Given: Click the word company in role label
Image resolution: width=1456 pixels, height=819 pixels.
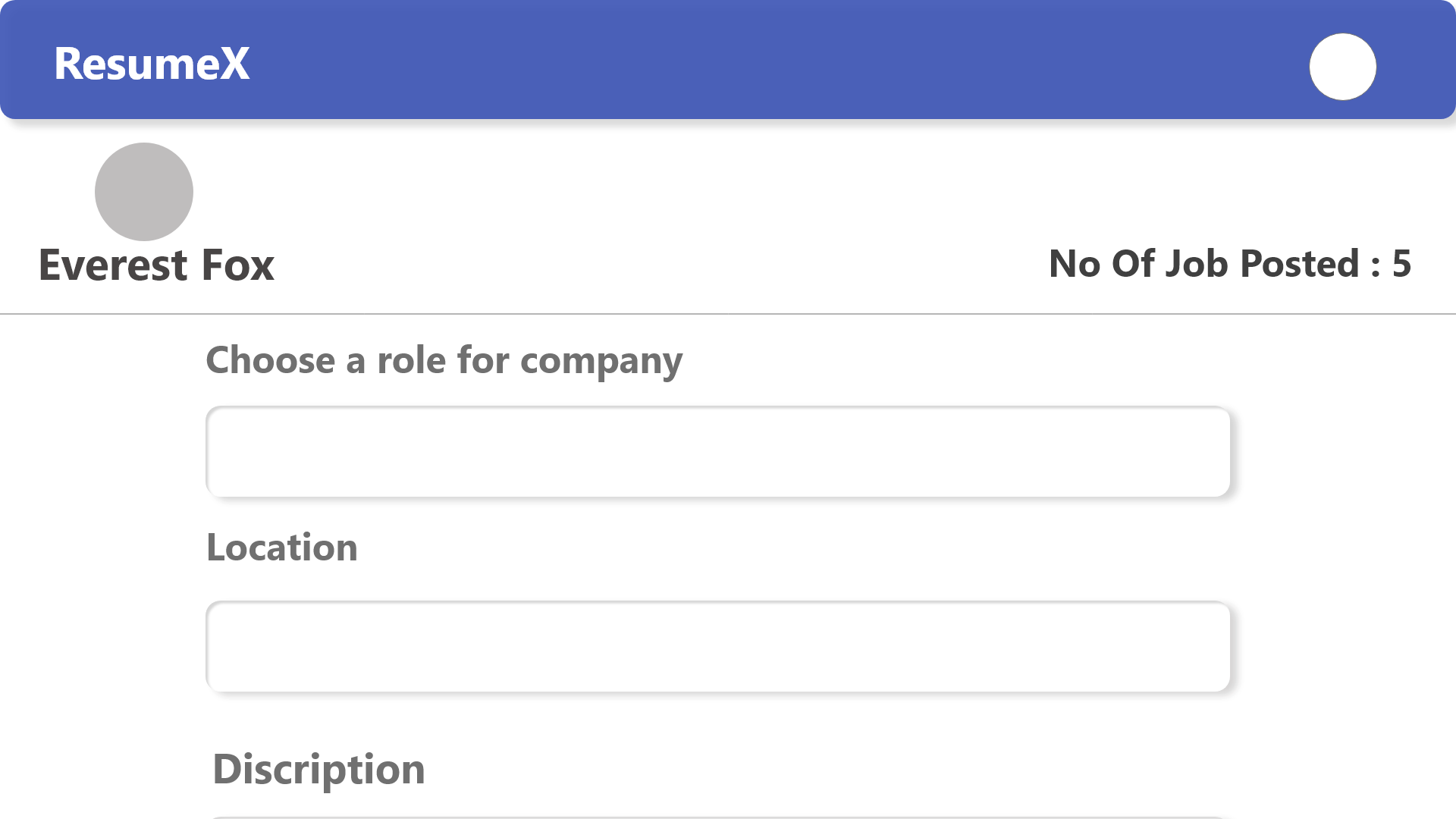Looking at the screenshot, I should [601, 362].
